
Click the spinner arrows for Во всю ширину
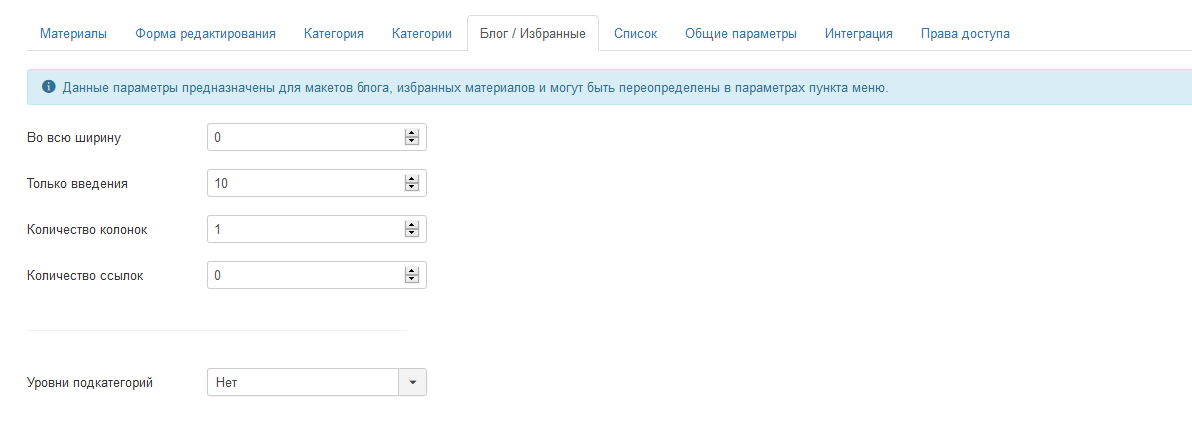[x=411, y=137]
